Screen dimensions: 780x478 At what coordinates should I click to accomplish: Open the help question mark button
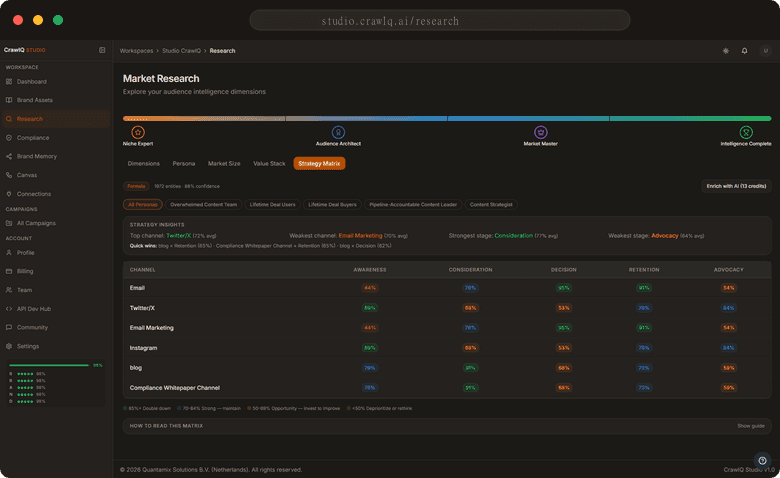(x=762, y=461)
